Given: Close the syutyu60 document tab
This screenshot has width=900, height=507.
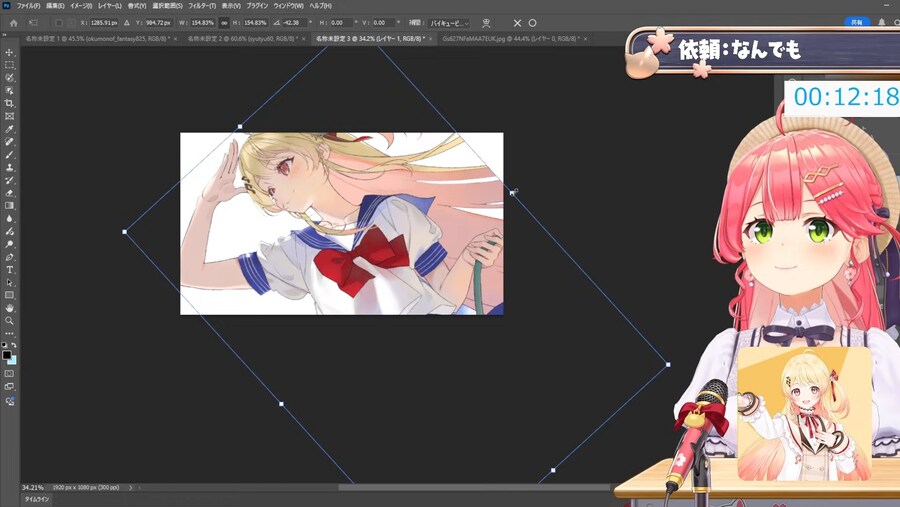Looking at the screenshot, I should [303, 38].
